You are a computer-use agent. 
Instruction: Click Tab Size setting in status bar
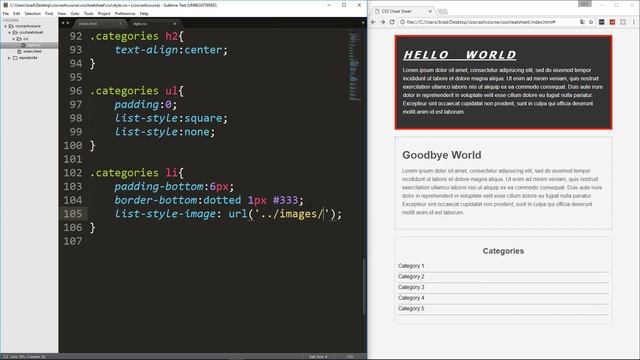coord(318,357)
